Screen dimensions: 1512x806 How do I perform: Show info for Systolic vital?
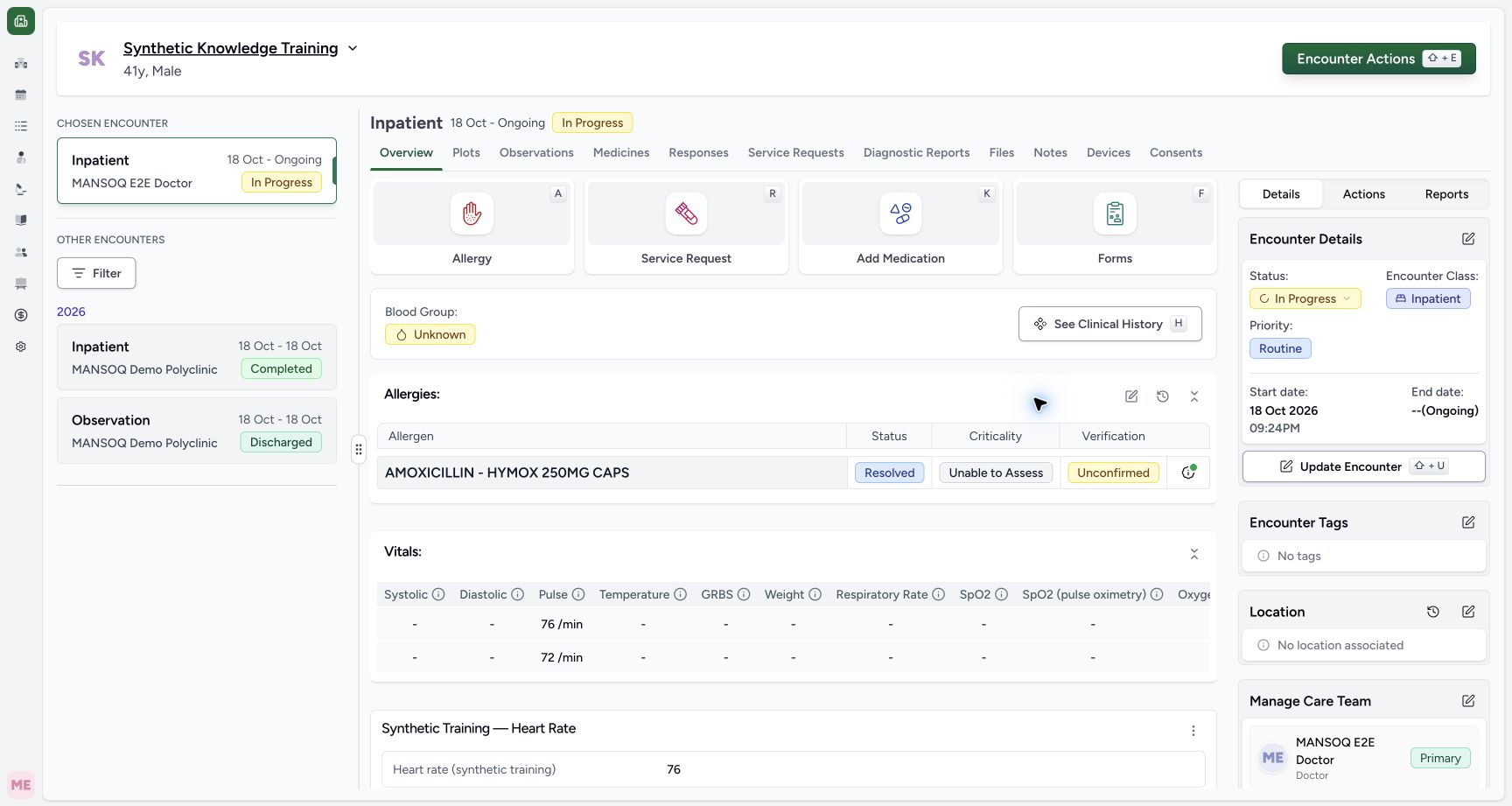tap(438, 594)
